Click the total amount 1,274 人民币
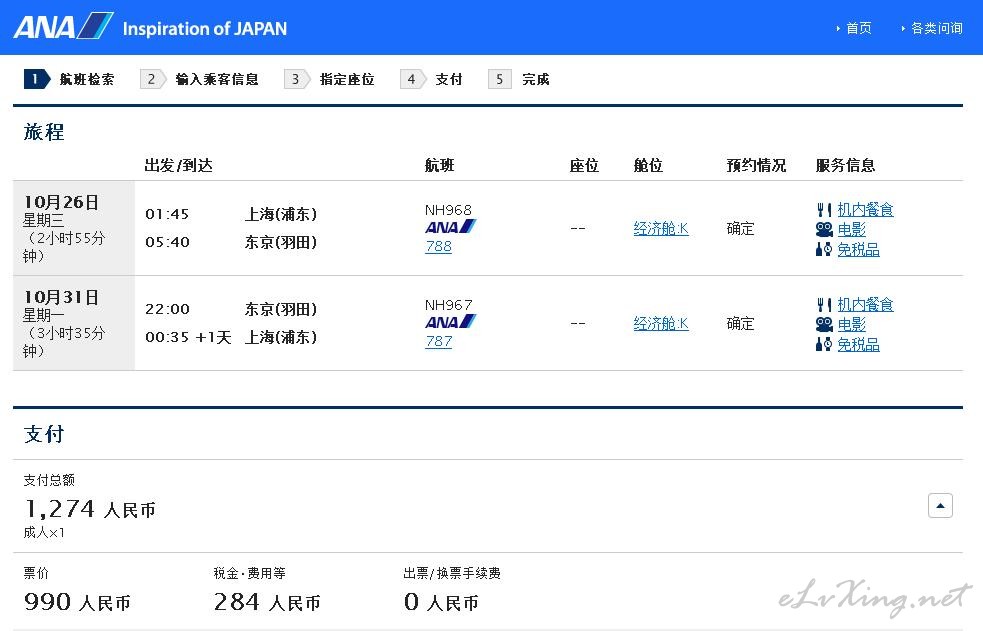The height and width of the screenshot is (631, 983). (x=90, y=509)
